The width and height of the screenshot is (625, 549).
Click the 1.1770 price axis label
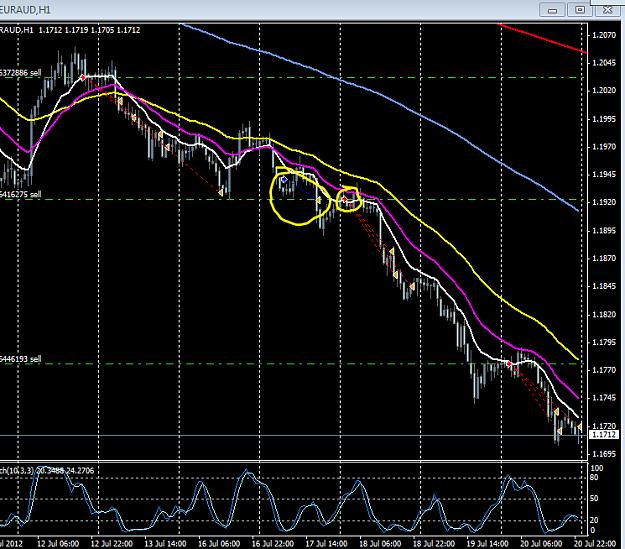pyautogui.click(x=604, y=370)
